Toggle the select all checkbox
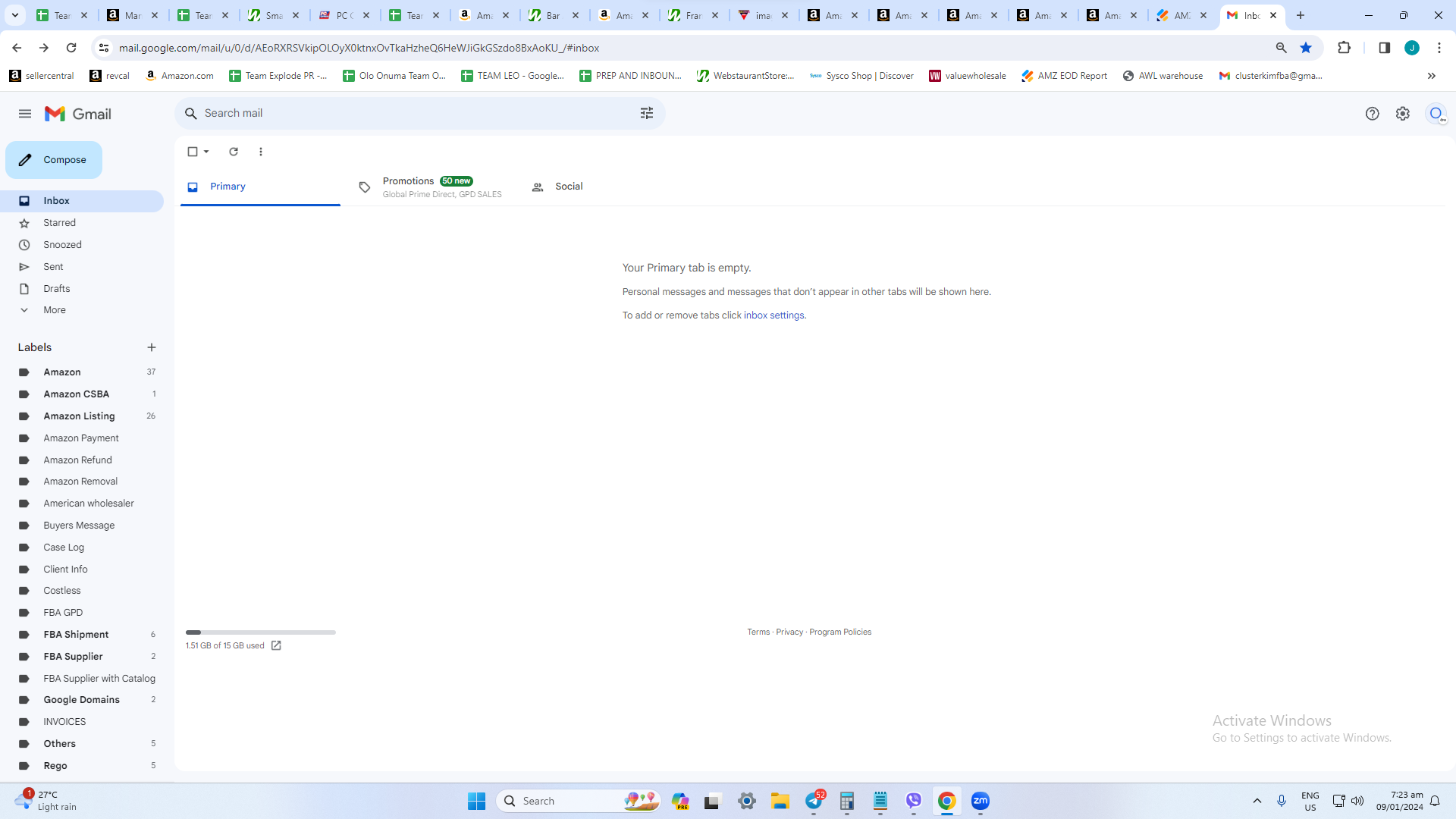The width and height of the screenshot is (1456, 819). coord(193,152)
